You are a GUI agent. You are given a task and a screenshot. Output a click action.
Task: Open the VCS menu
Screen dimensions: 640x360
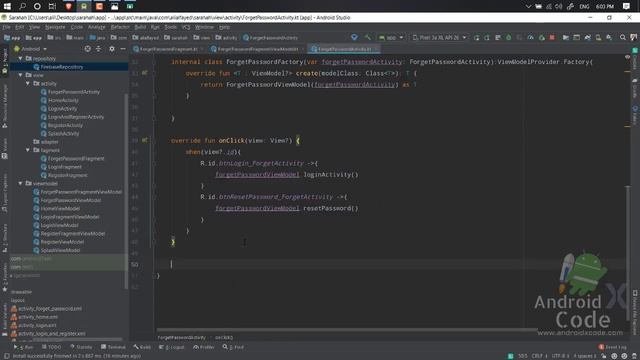coord(186,27)
